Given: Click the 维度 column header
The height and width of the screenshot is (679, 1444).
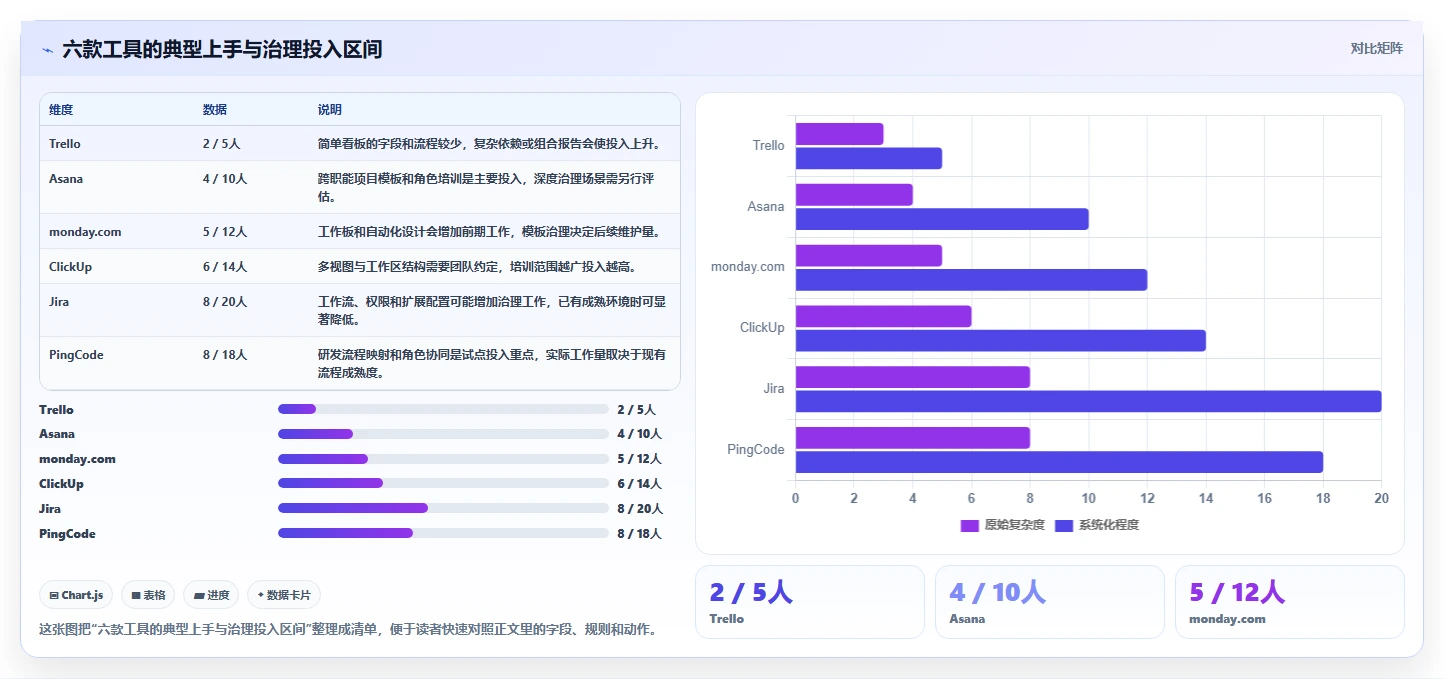Looking at the screenshot, I should [61, 109].
